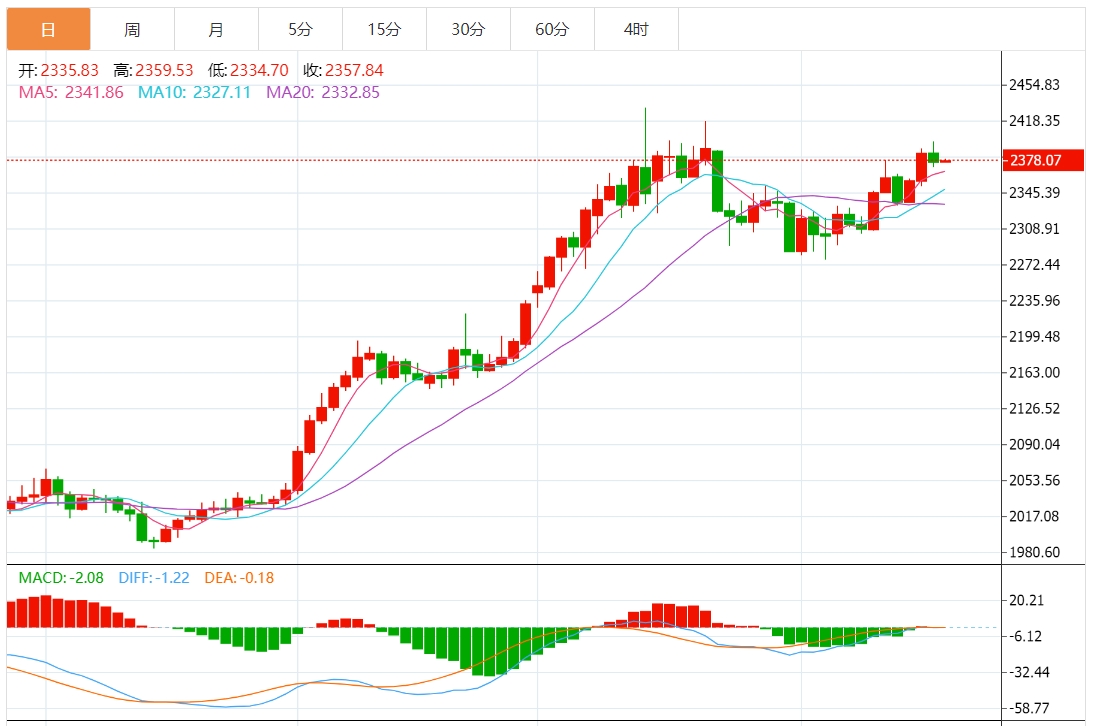The height and width of the screenshot is (726, 1114).
Task: Switch to the 月 monthly tab
Action: click(216, 29)
